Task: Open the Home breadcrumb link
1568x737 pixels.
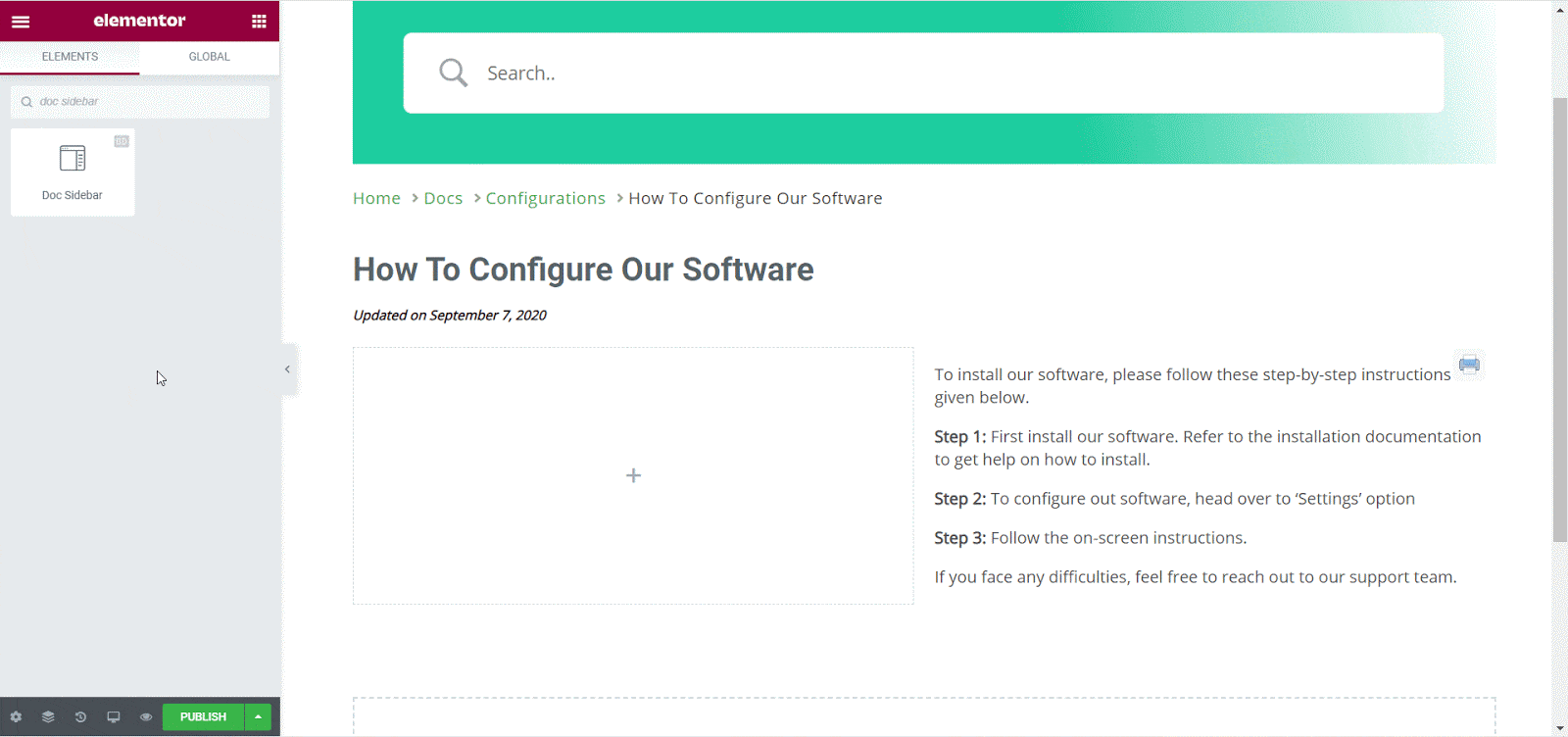Action: pos(376,198)
